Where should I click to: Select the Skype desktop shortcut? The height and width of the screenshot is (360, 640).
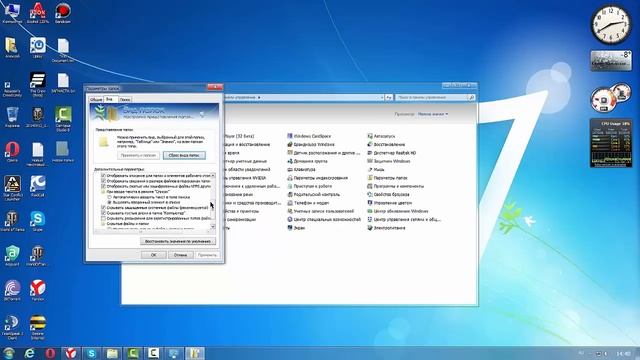point(37,221)
